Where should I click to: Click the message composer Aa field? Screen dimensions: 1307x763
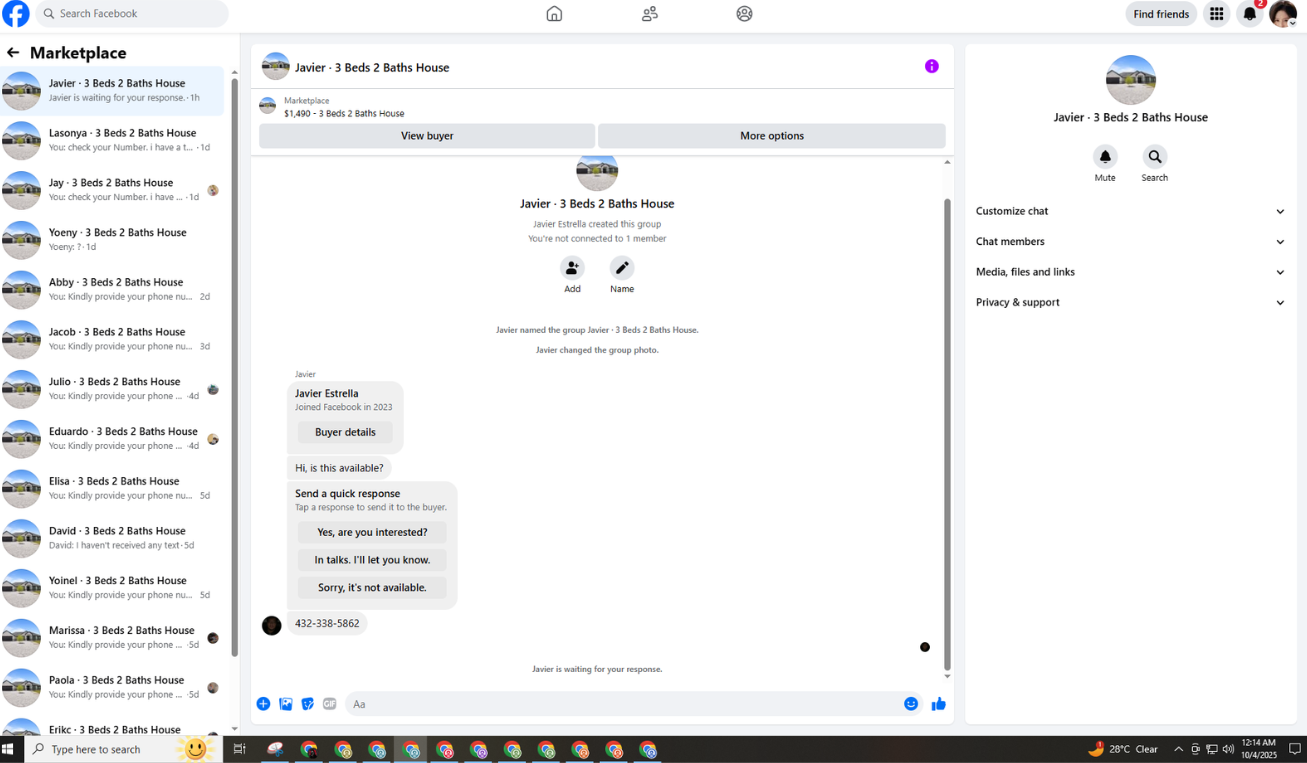click(635, 704)
